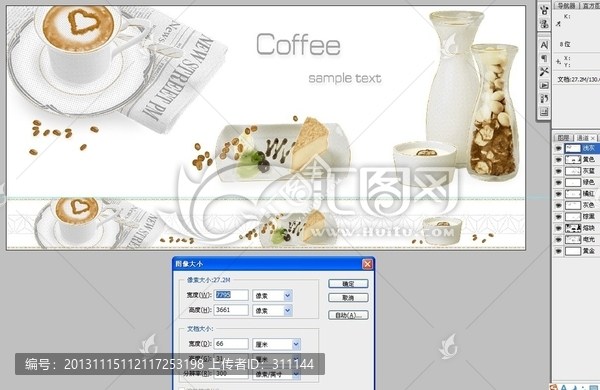This screenshot has width=600, height=390.
Task: Hide the 黄色 channel using its eye icon
Action: coord(558,159)
